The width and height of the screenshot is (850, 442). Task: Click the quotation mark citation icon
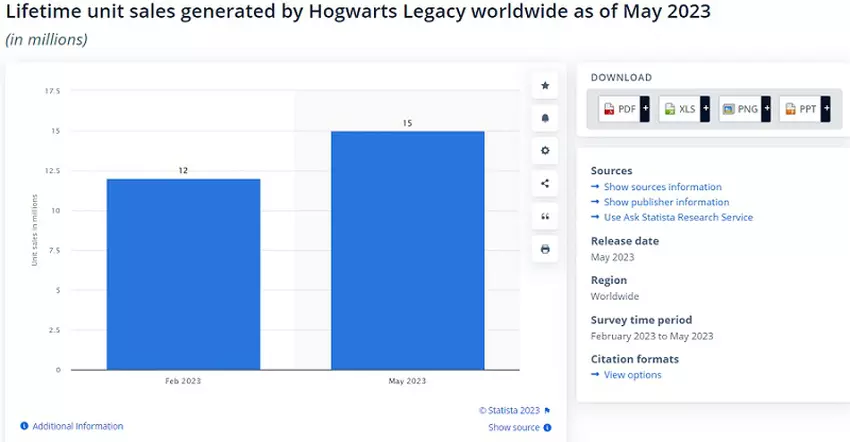[x=545, y=216]
